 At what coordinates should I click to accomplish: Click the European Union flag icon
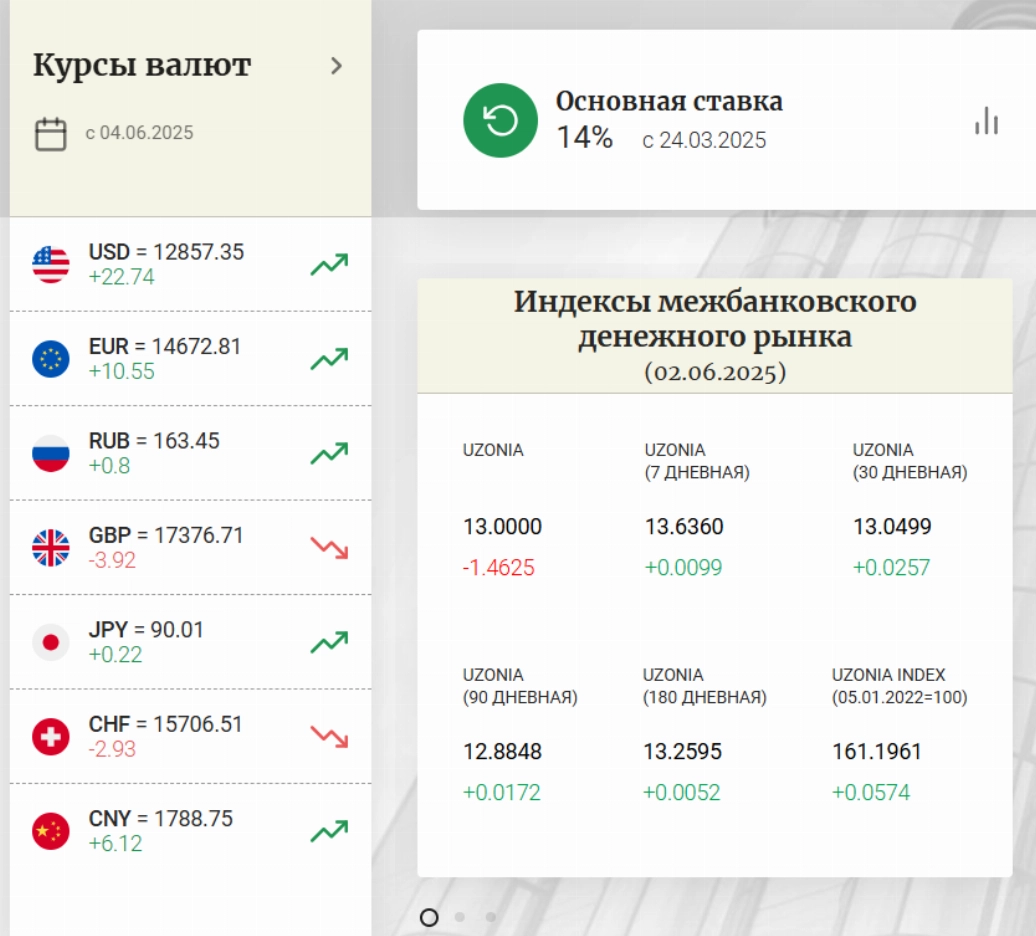[51, 359]
